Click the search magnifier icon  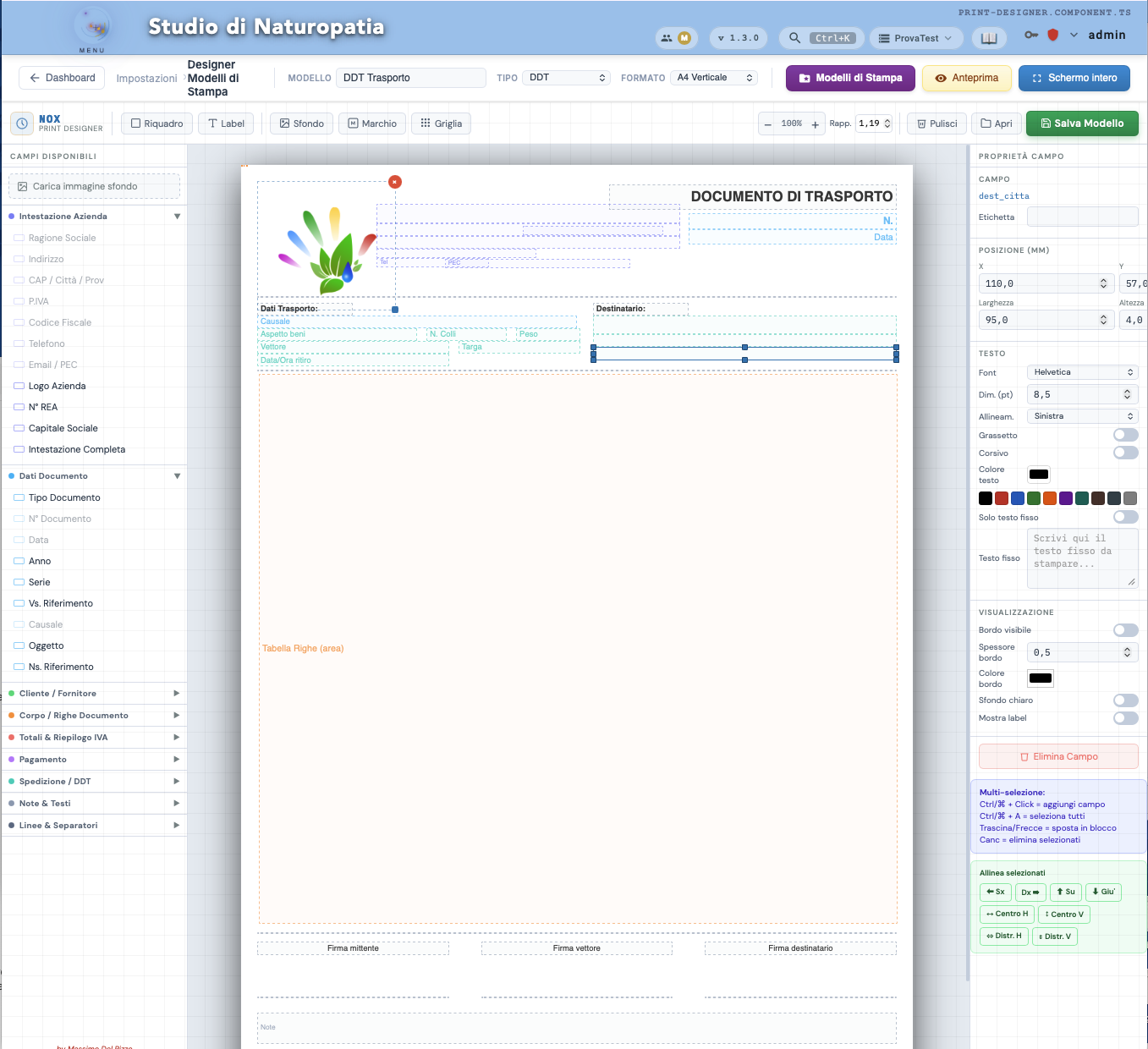tap(794, 38)
